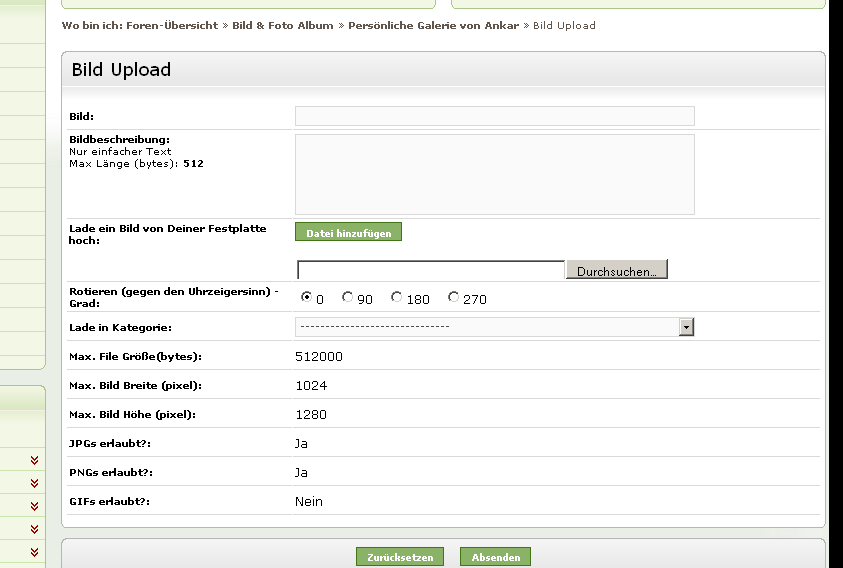Select the 90 degree rotation option
The height and width of the screenshot is (568, 843).
click(347, 297)
